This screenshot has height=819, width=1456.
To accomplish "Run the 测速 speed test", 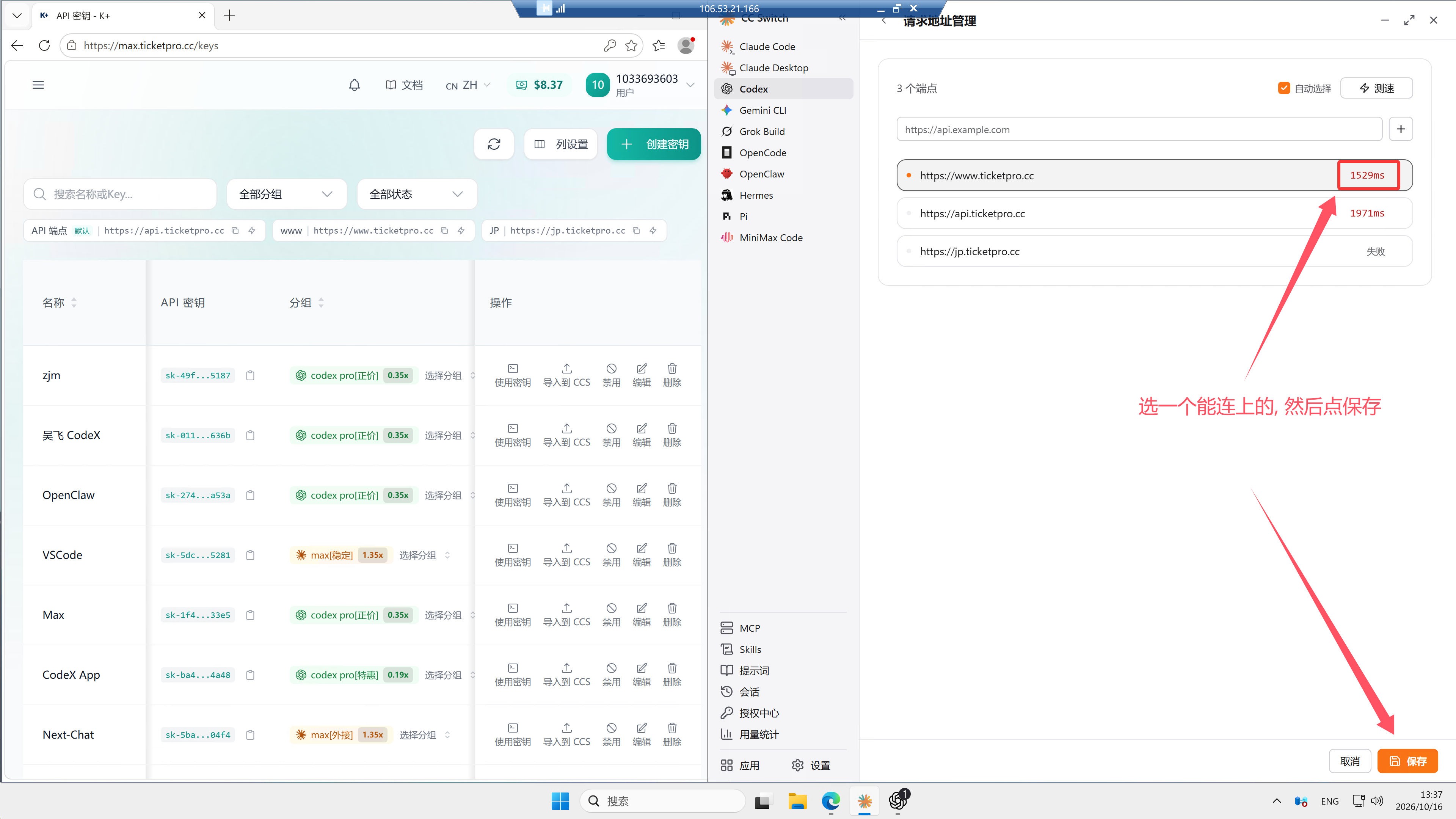I will coord(1376,88).
